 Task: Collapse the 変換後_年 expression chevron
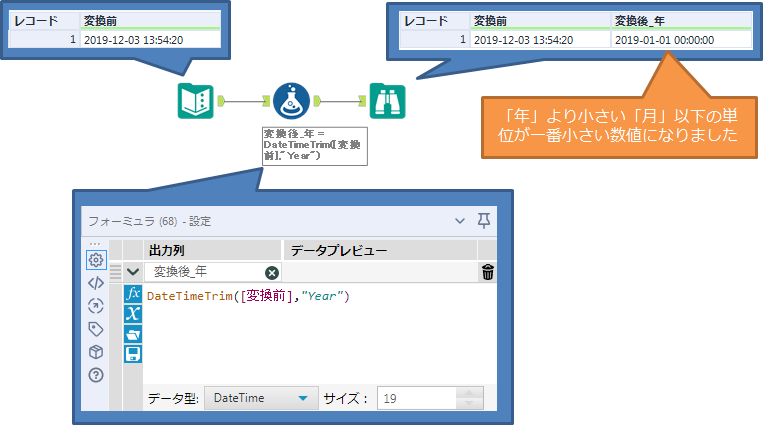pos(133,272)
